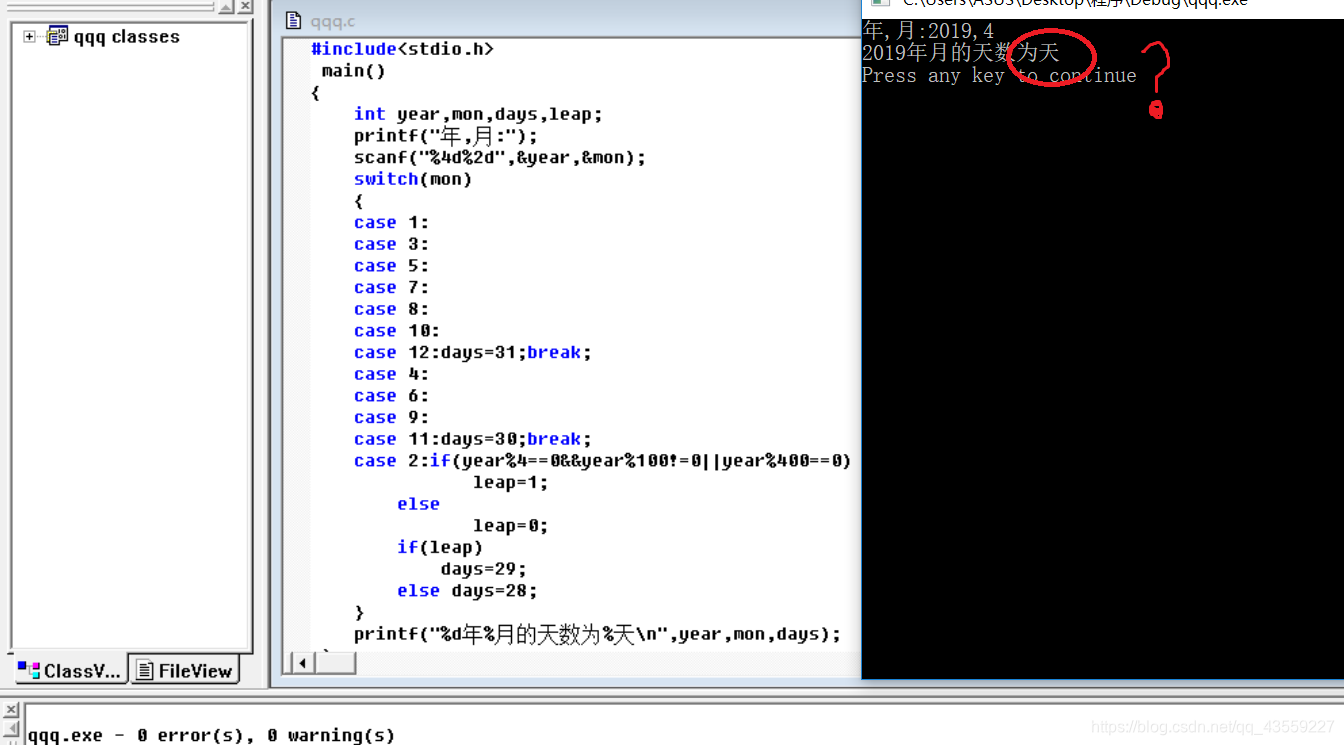Click the '#include<stdio.h>' line in editor

click(402, 49)
